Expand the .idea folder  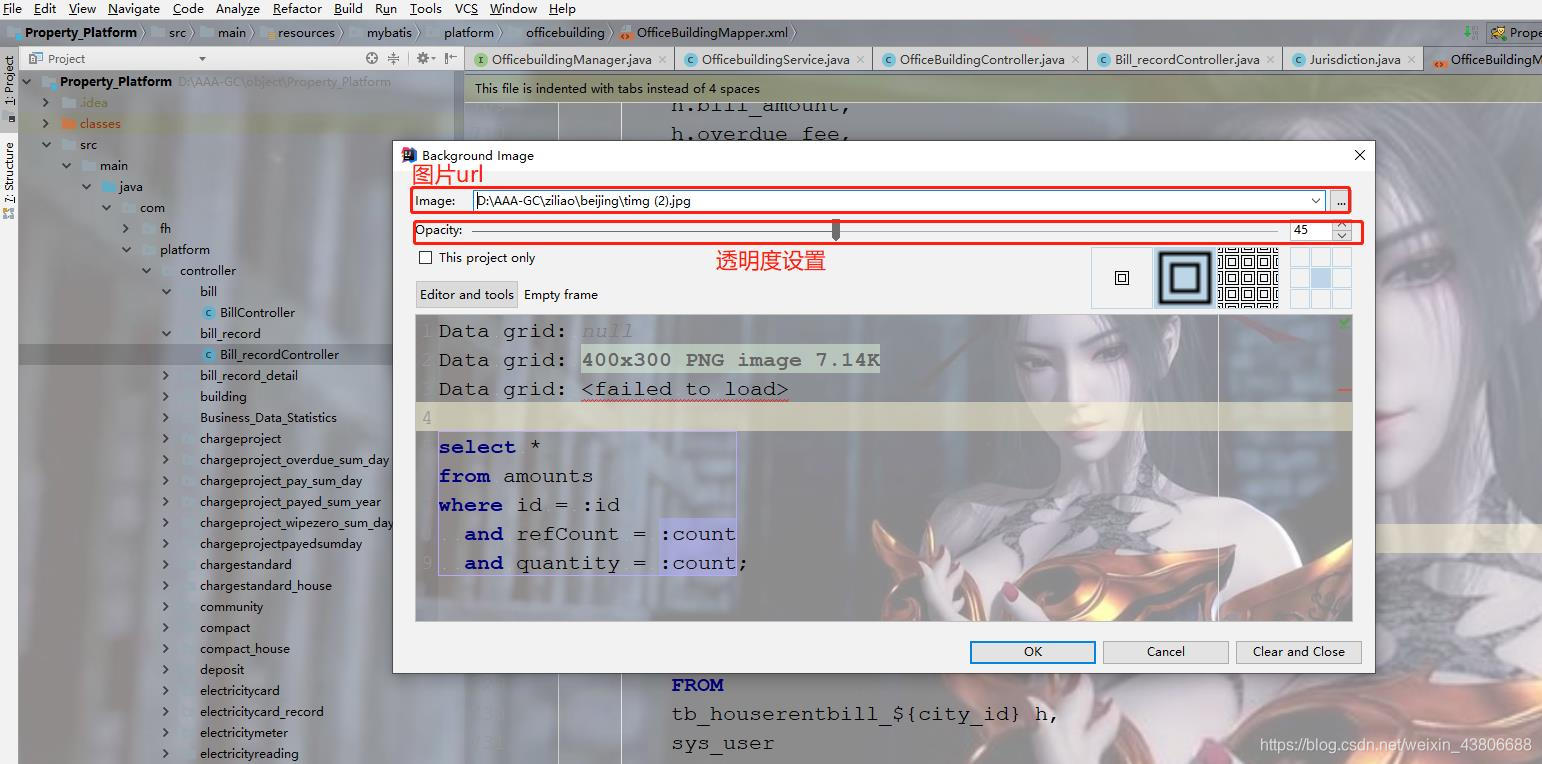coord(46,103)
